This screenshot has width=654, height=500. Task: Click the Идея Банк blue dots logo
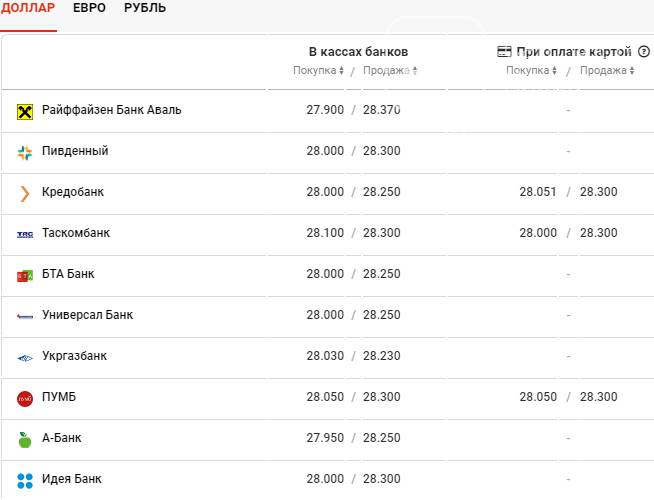25,481
